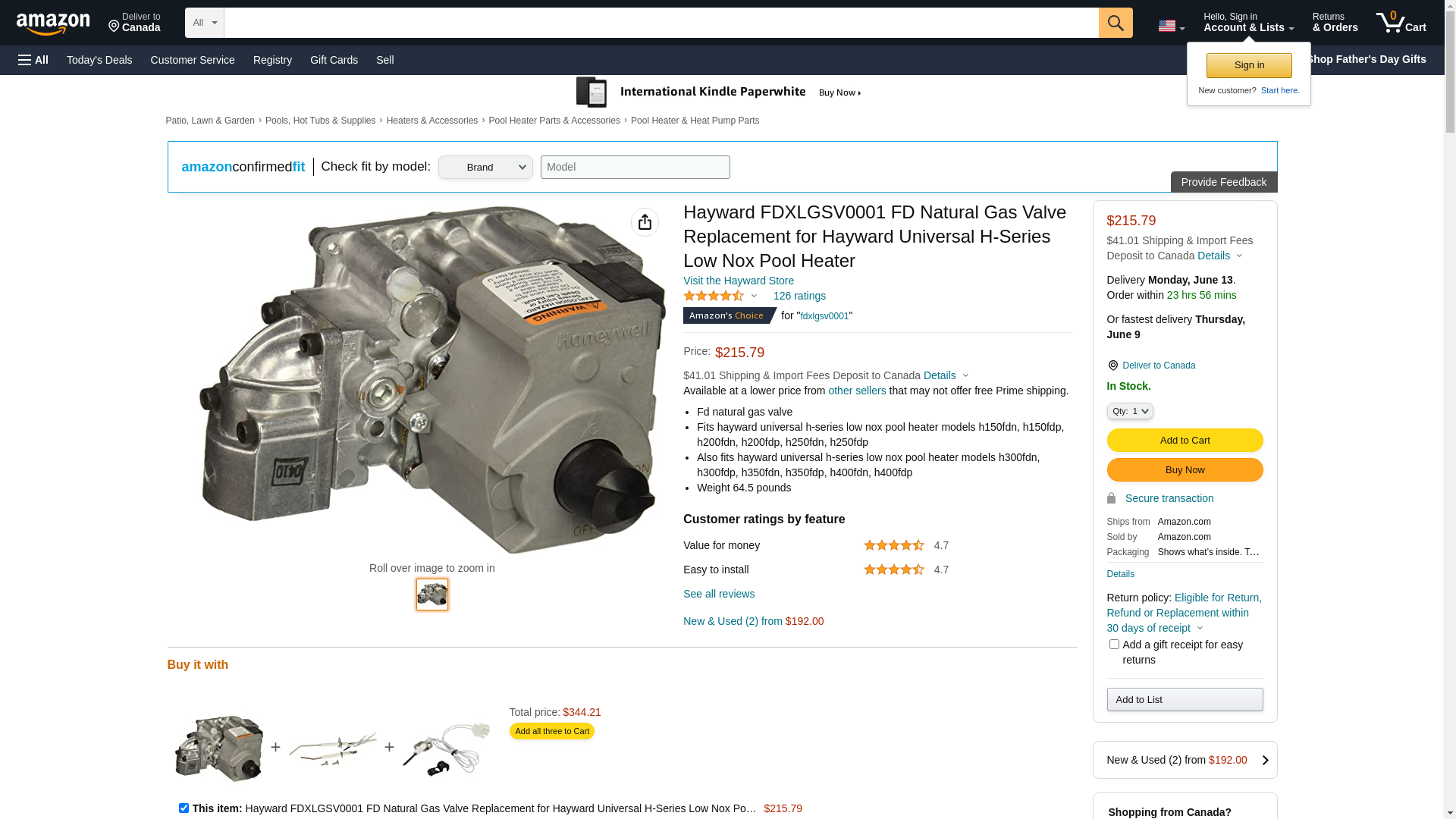Click the Model input field
The height and width of the screenshot is (819, 1456).
[635, 168]
